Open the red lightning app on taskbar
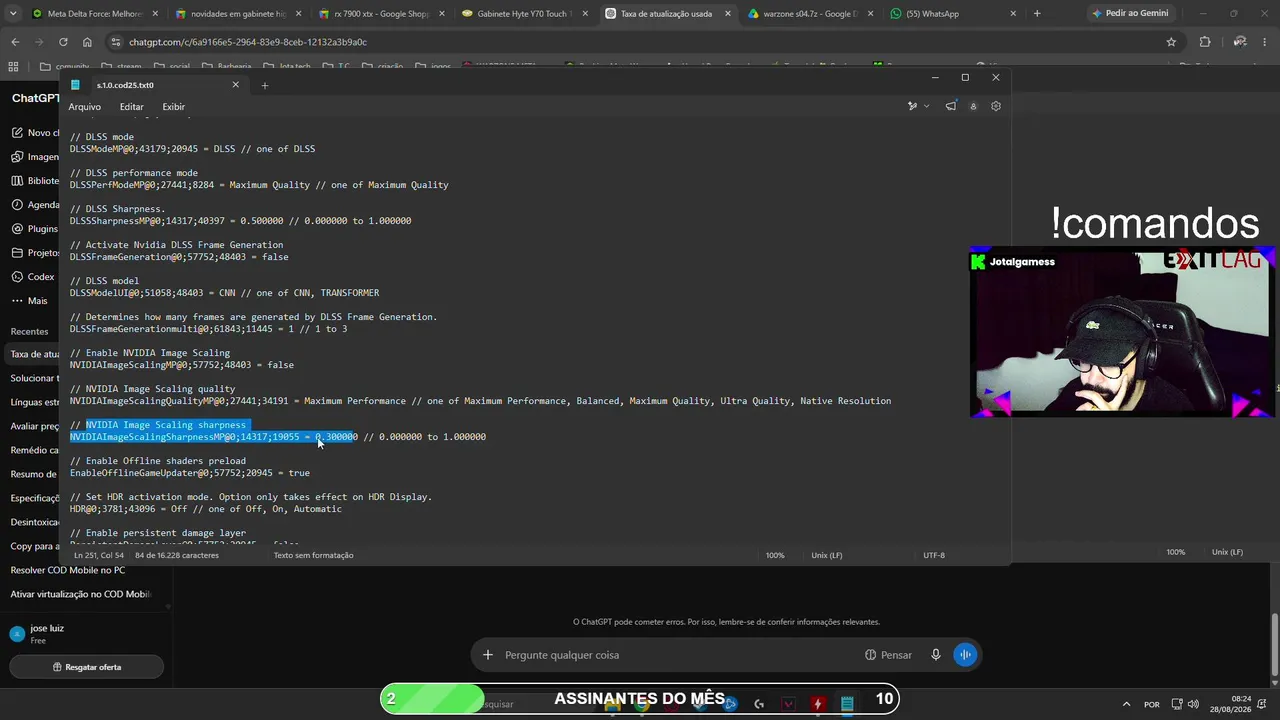The width and height of the screenshot is (1280, 720). 818,704
